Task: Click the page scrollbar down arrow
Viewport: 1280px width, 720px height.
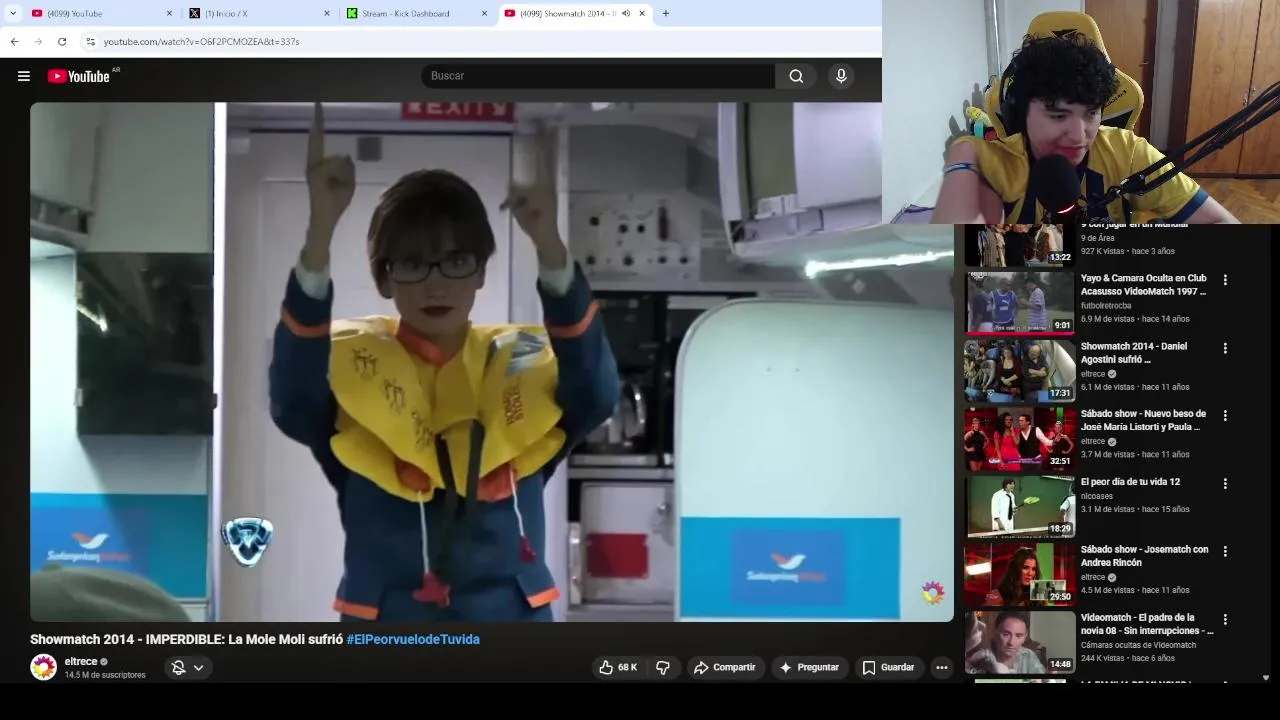Action: click(x=1266, y=677)
